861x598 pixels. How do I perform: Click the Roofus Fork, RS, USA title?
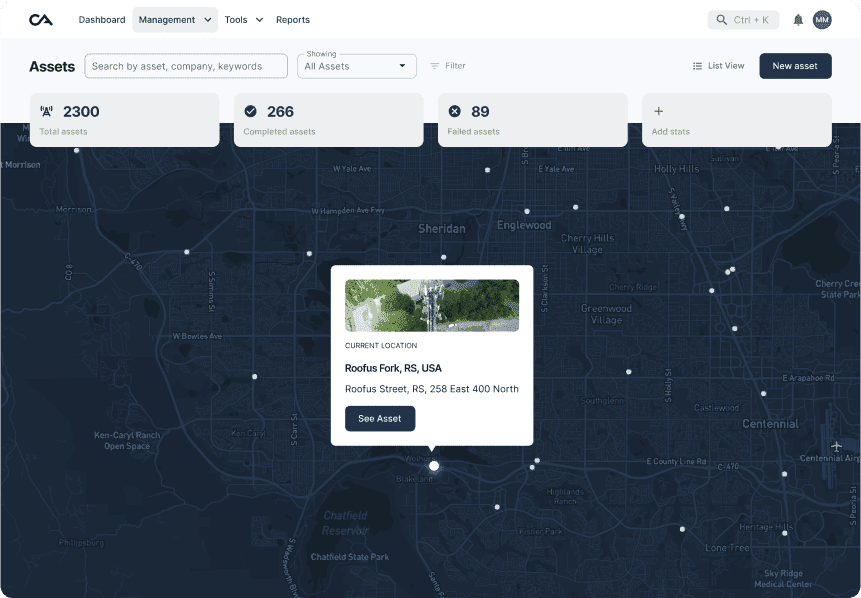[393, 368]
